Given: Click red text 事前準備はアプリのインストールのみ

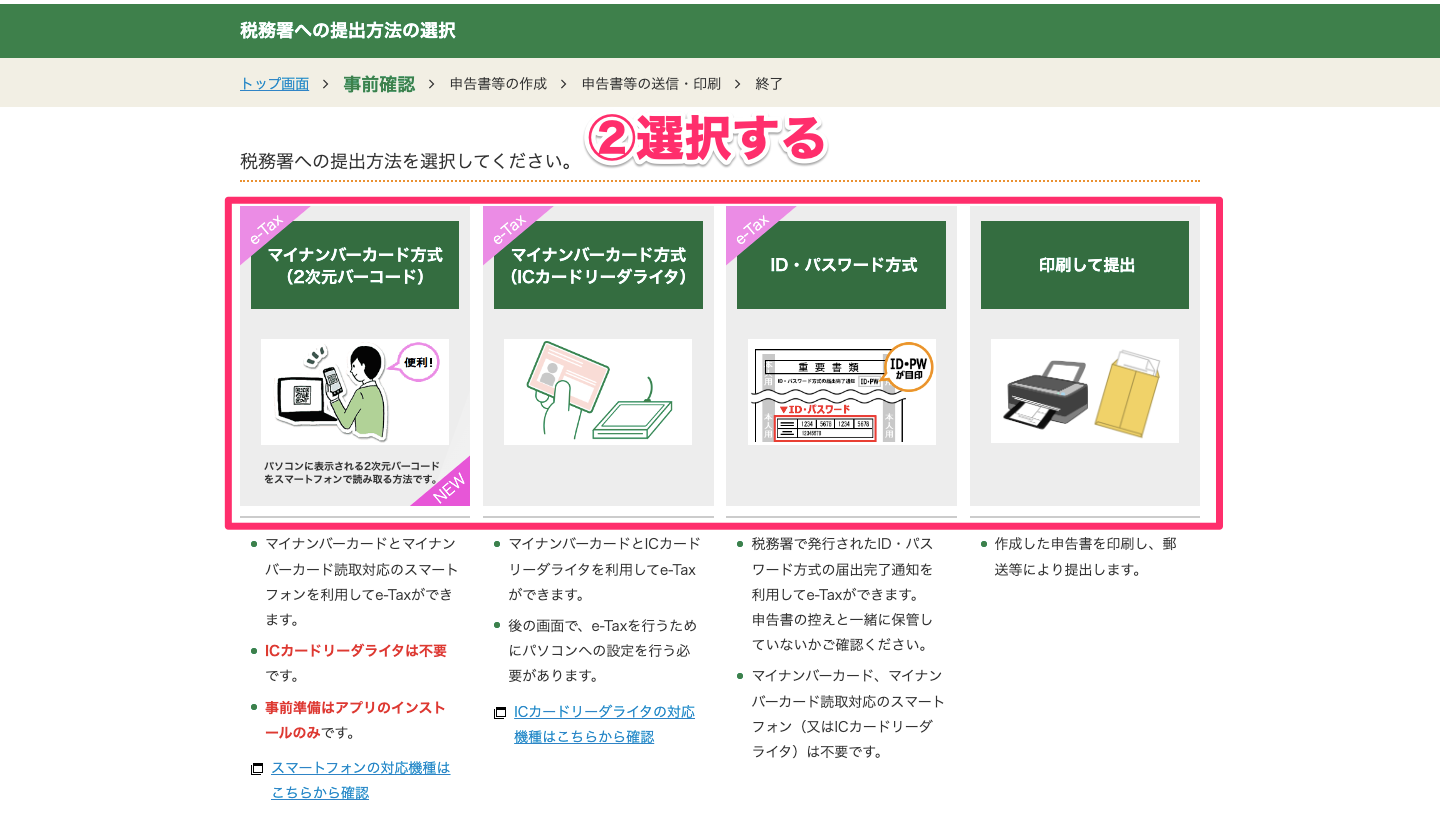Looking at the screenshot, I should [x=355, y=720].
